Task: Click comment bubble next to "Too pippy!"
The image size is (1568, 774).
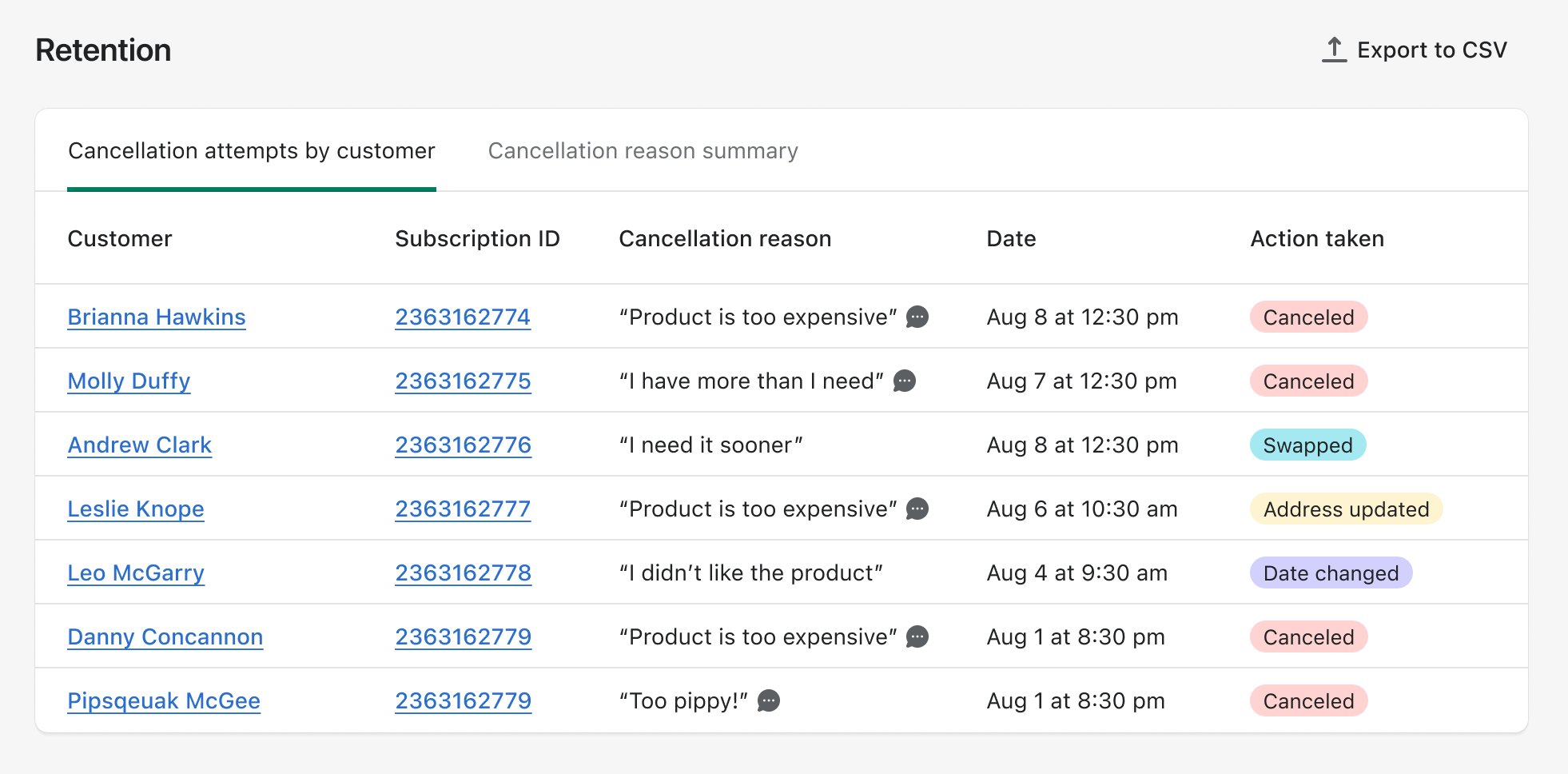Action: (769, 701)
